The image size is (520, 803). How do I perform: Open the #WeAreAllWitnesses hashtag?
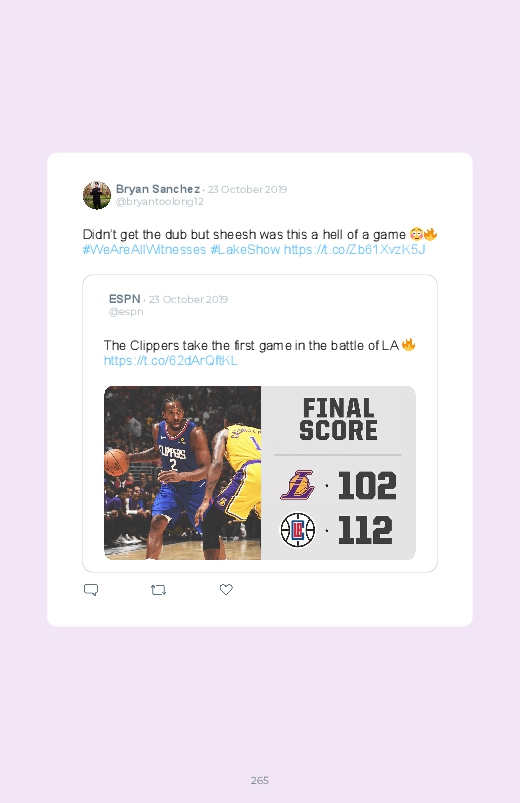144,249
